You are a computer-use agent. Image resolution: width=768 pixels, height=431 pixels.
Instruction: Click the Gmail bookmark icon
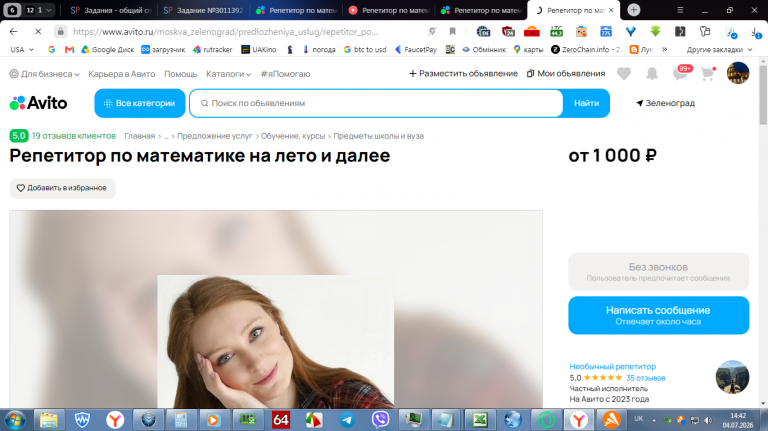69,49
